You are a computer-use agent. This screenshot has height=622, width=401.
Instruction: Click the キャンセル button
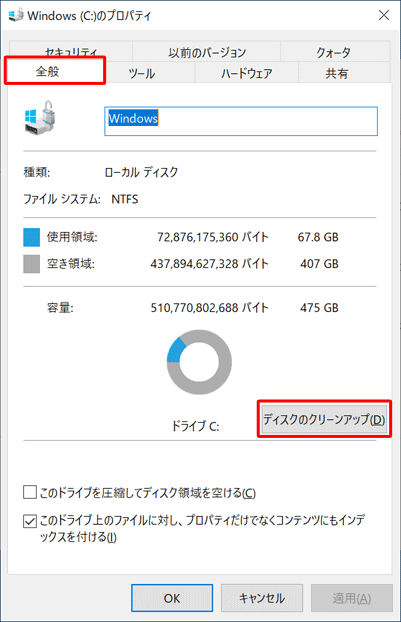click(x=262, y=598)
